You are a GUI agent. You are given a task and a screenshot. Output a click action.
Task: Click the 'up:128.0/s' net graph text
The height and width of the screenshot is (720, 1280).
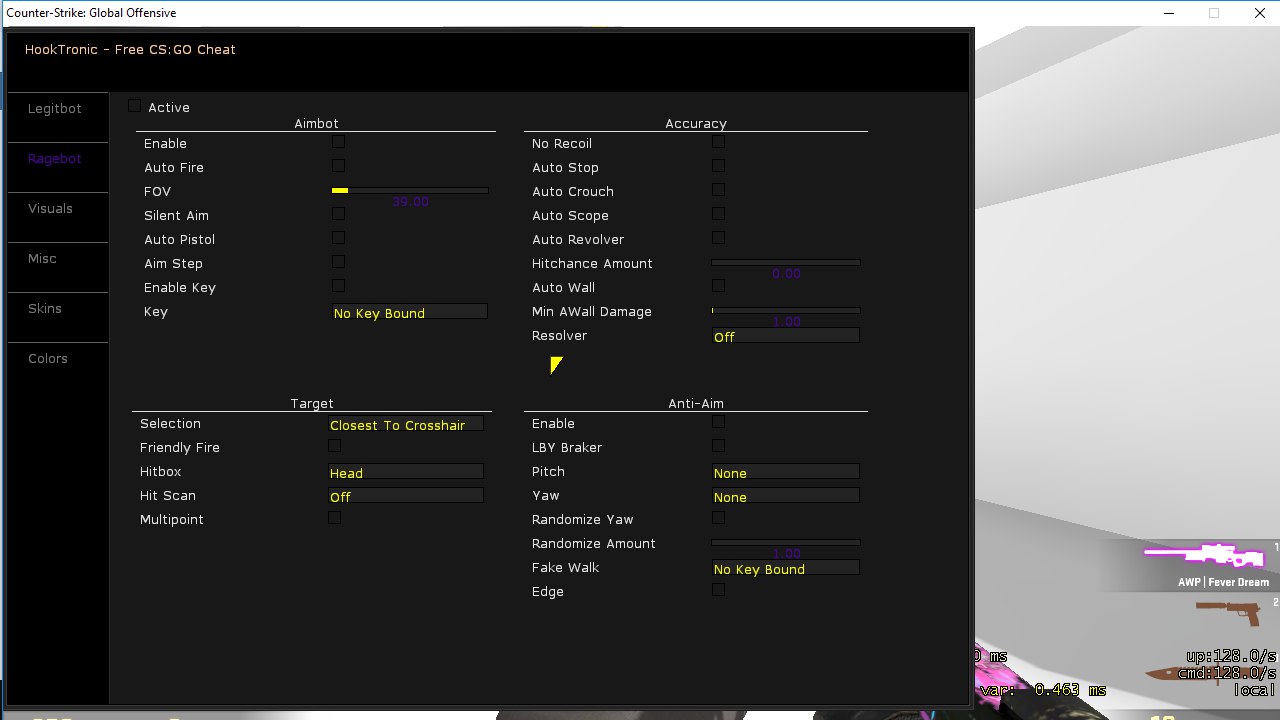(x=1231, y=656)
